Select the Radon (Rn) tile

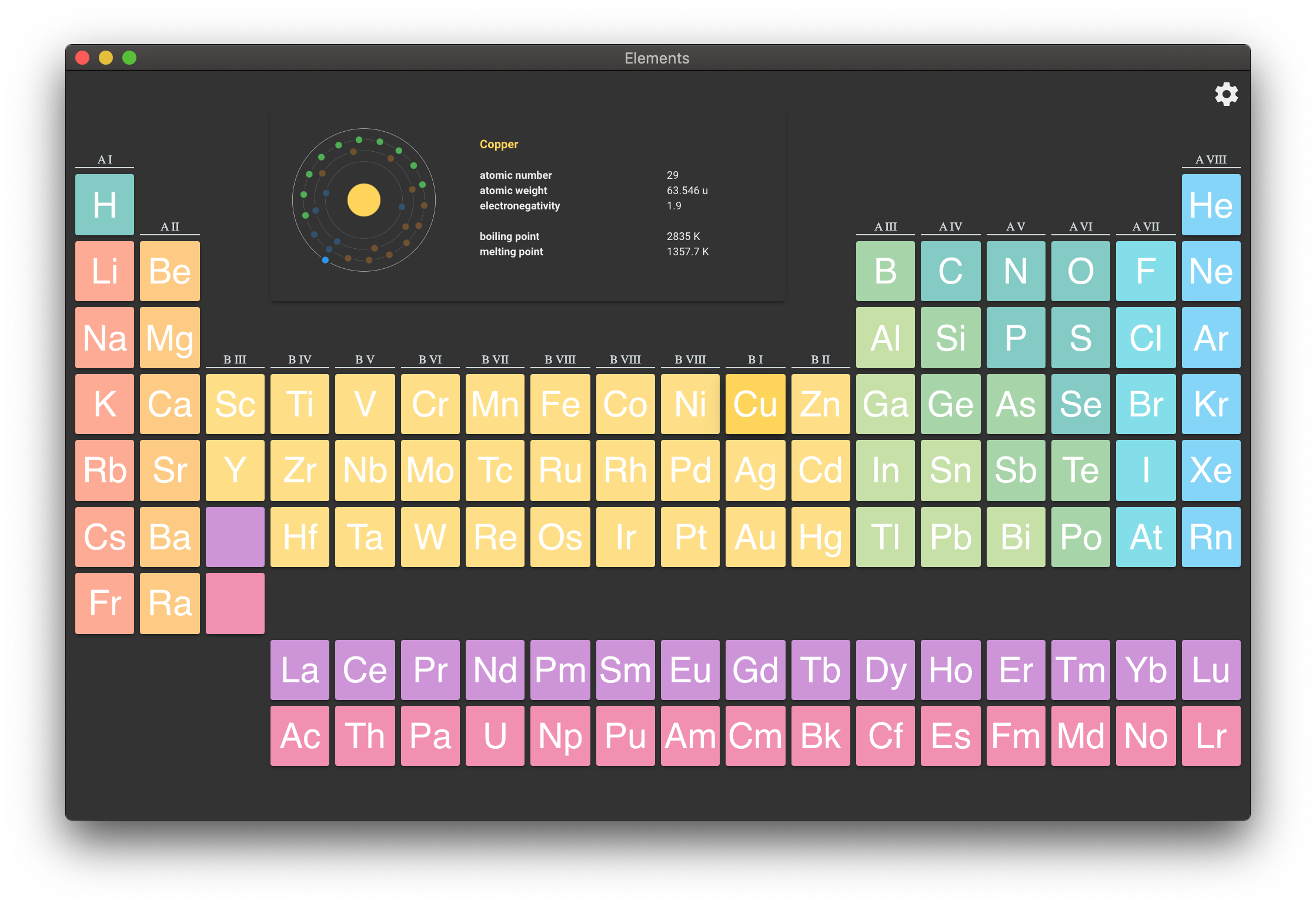point(1211,537)
